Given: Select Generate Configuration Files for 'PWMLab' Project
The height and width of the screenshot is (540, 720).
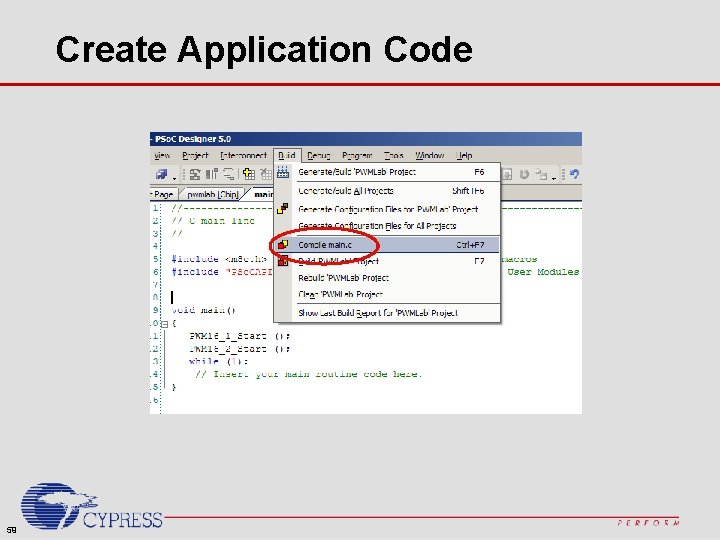Looking at the screenshot, I should tap(387, 209).
